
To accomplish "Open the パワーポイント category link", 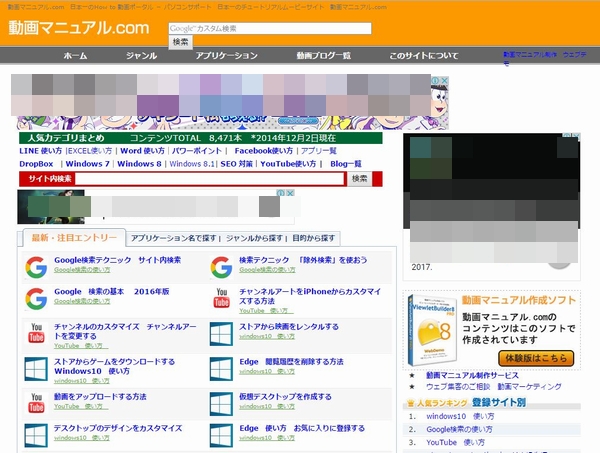I will click(x=197, y=151).
